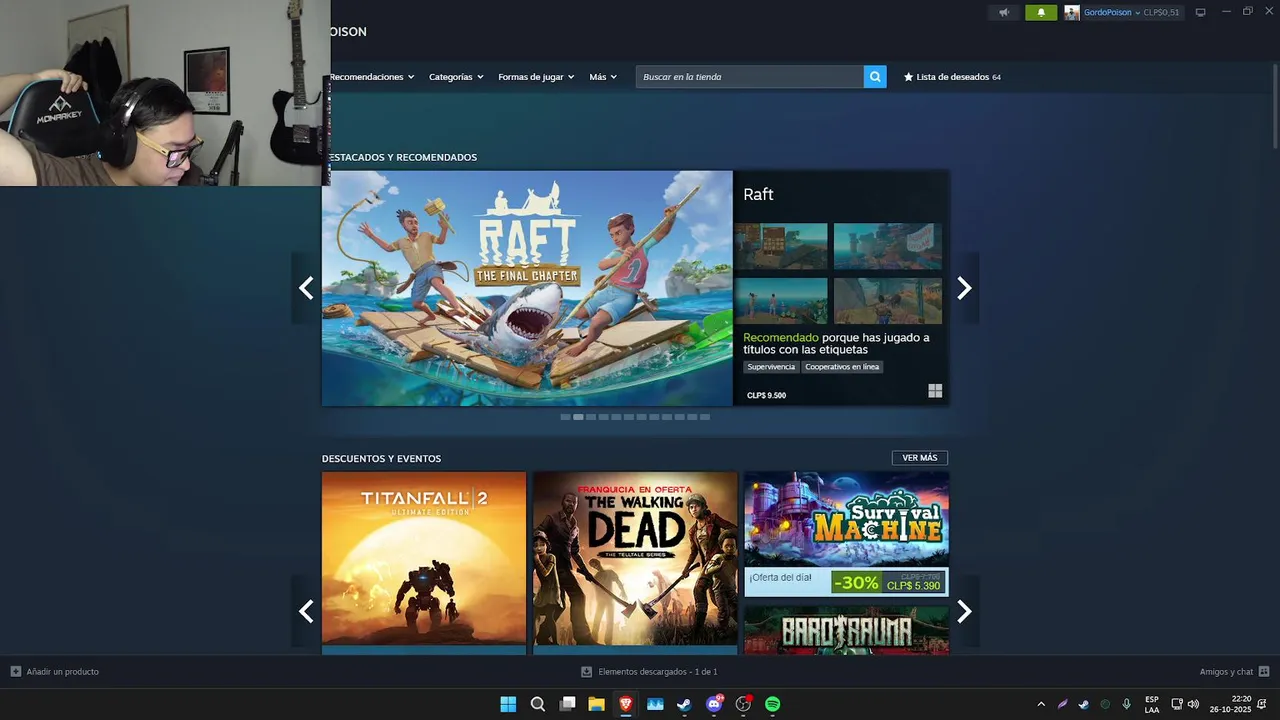Screen dimensions: 1280x720
Task: Show hidden system tray icons
Action: click(x=1041, y=704)
